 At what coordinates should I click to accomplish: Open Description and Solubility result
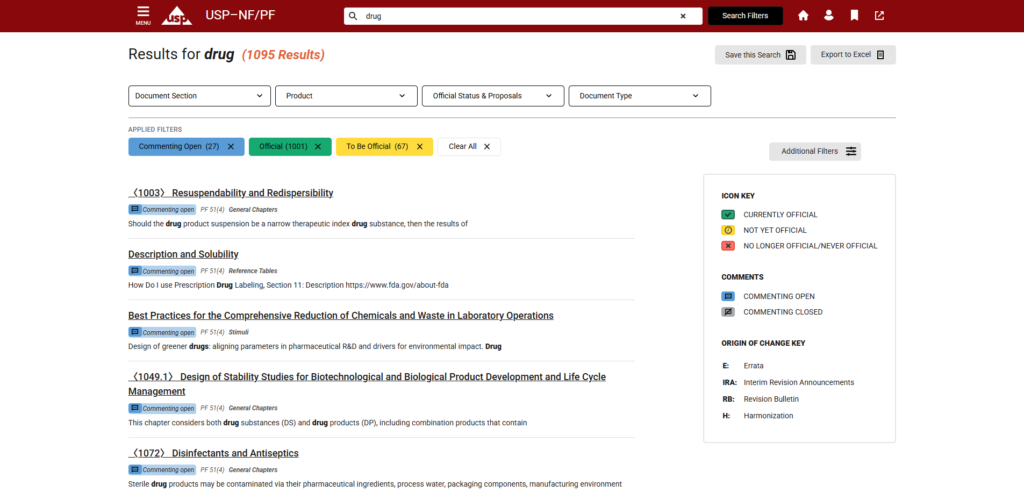pos(183,254)
